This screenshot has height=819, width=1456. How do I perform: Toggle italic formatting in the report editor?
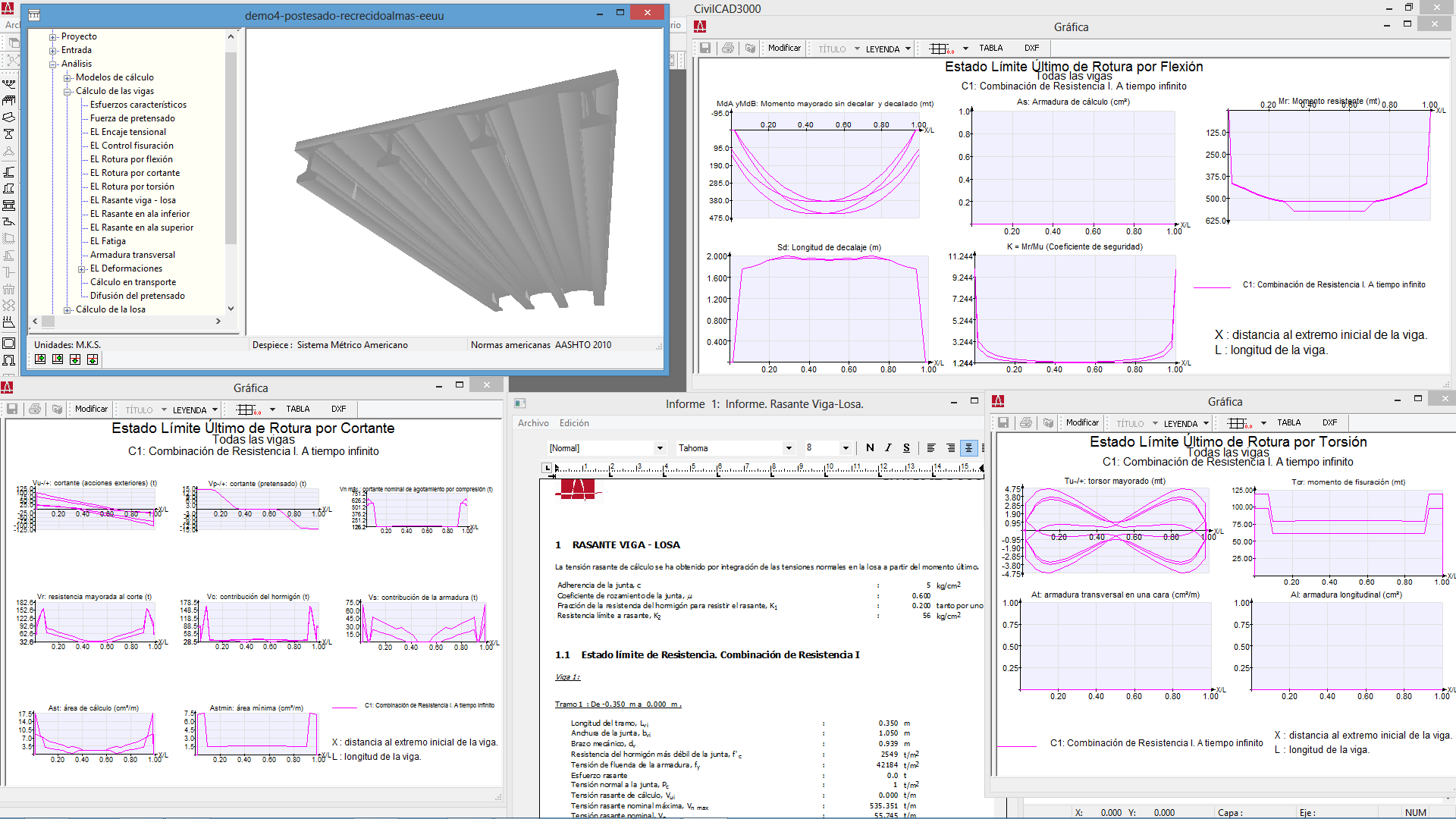coord(888,448)
